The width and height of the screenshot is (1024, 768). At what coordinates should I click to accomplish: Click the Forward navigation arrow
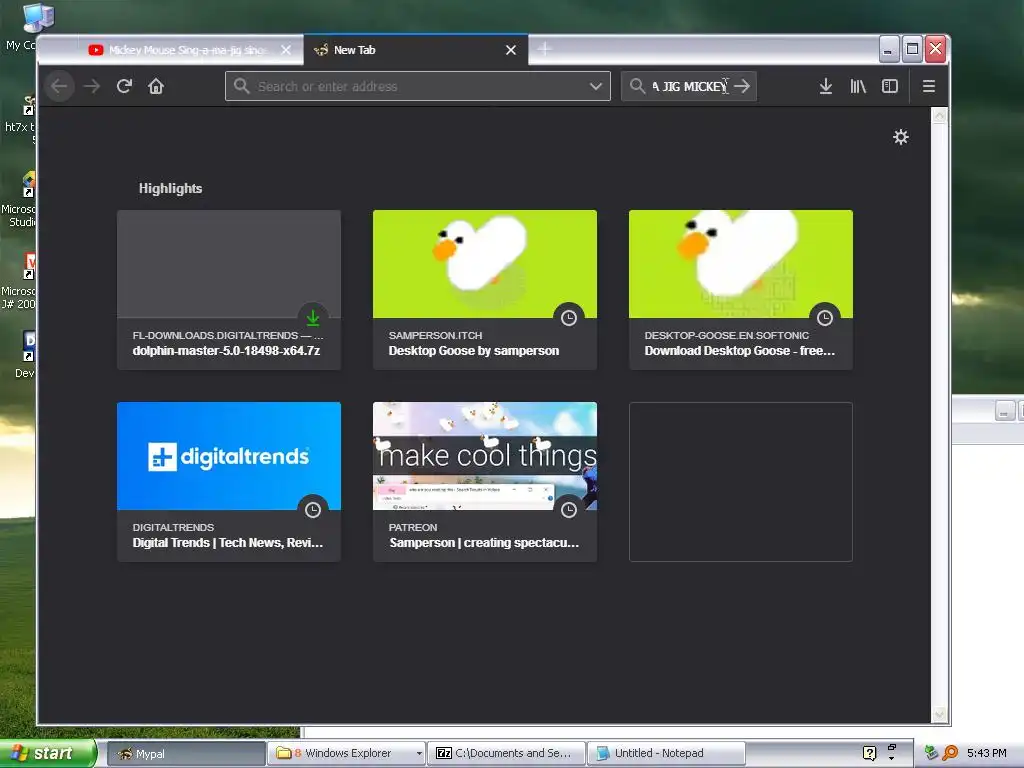92,86
